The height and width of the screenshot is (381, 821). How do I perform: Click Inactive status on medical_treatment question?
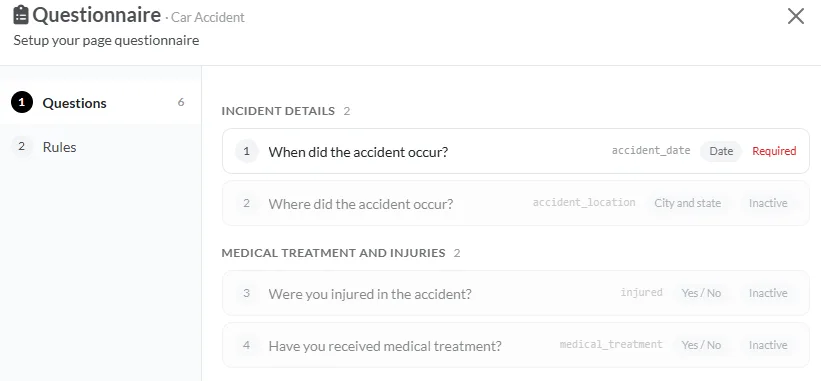(x=768, y=345)
